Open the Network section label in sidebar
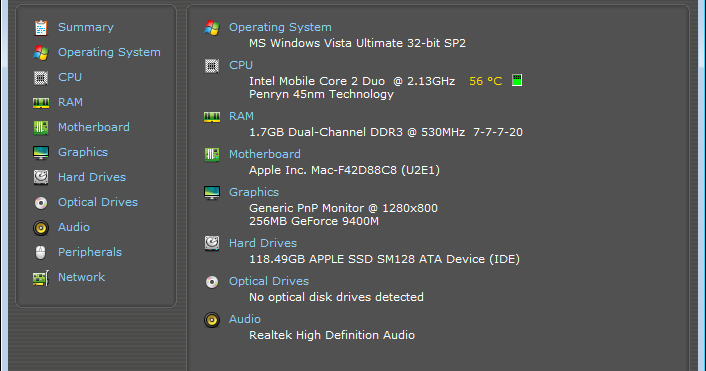Viewport: 706px width, 371px height. point(81,277)
